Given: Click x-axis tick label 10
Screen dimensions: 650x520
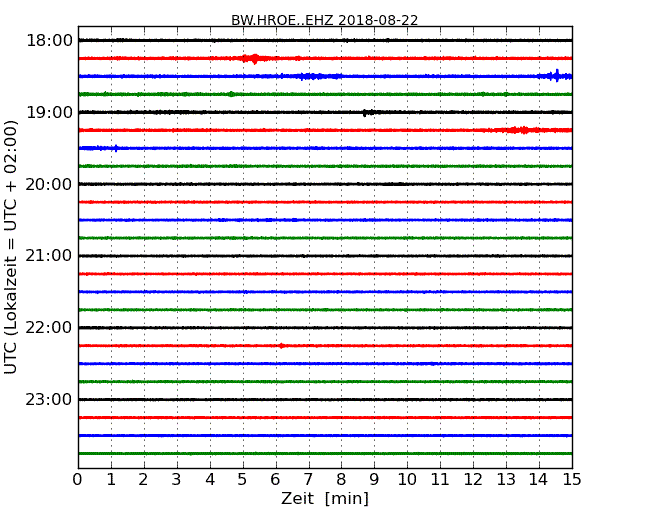Looking at the screenshot, I should (x=407, y=480).
